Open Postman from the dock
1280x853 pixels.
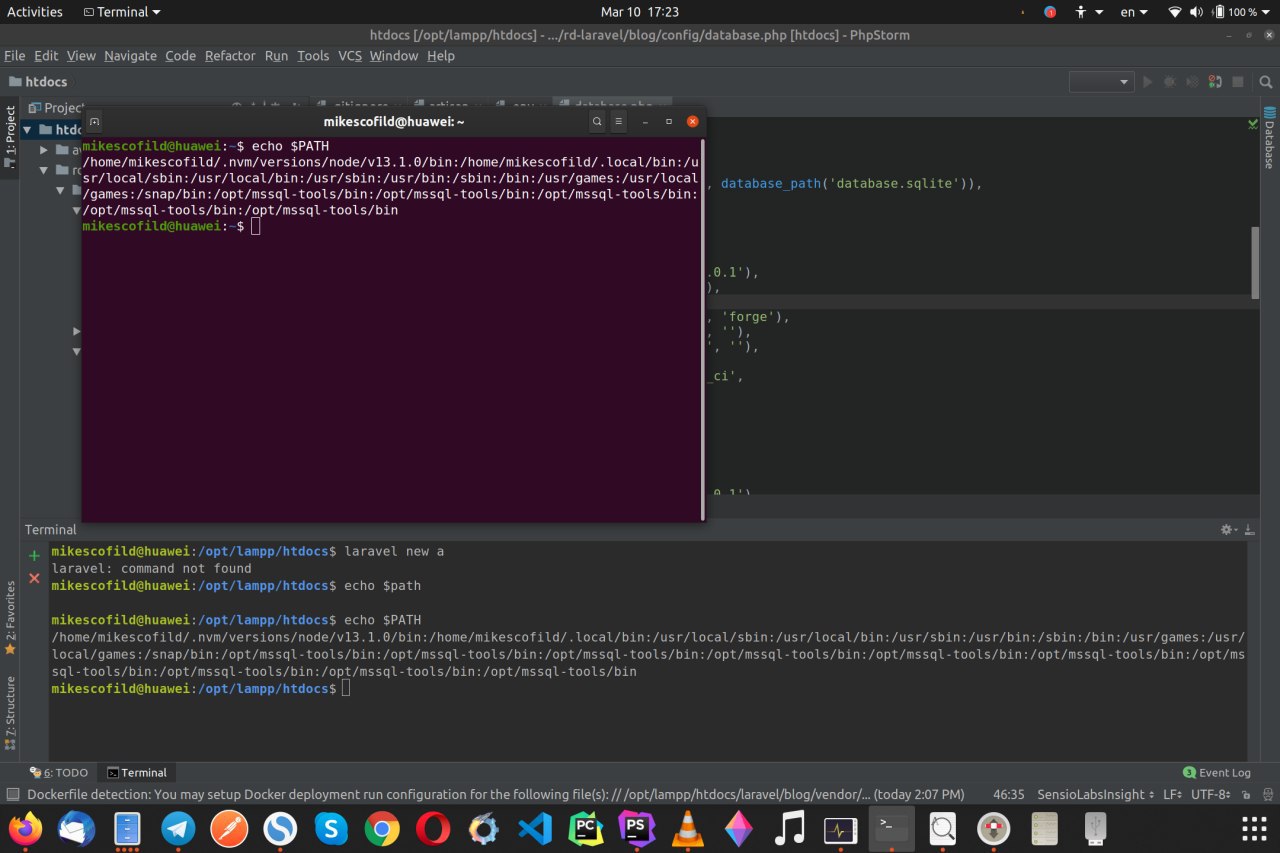coord(229,828)
